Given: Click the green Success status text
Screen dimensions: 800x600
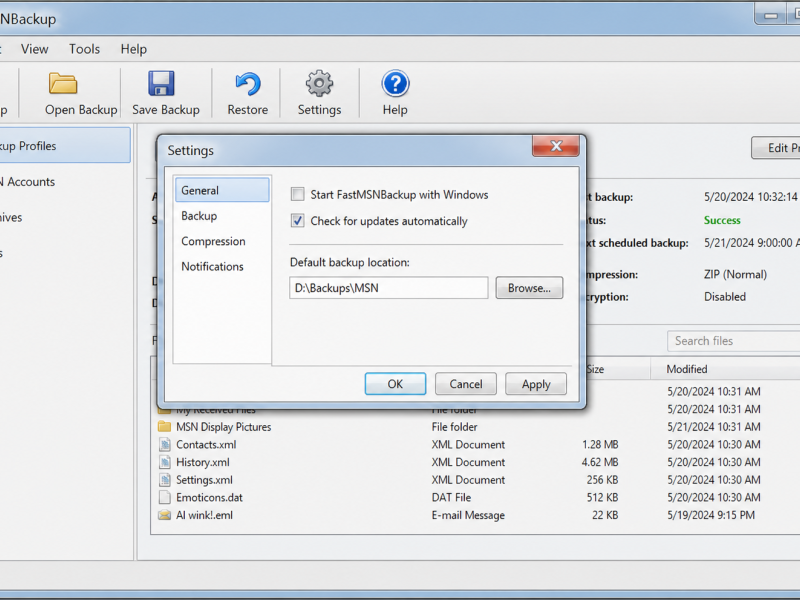Looking at the screenshot, I should [x=722, y=220].
